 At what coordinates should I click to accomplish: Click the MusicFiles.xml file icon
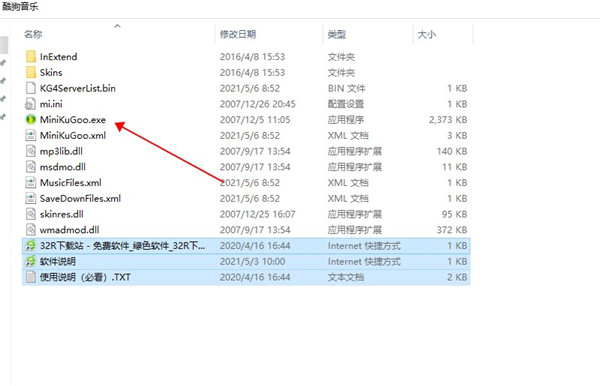point(31,182)
